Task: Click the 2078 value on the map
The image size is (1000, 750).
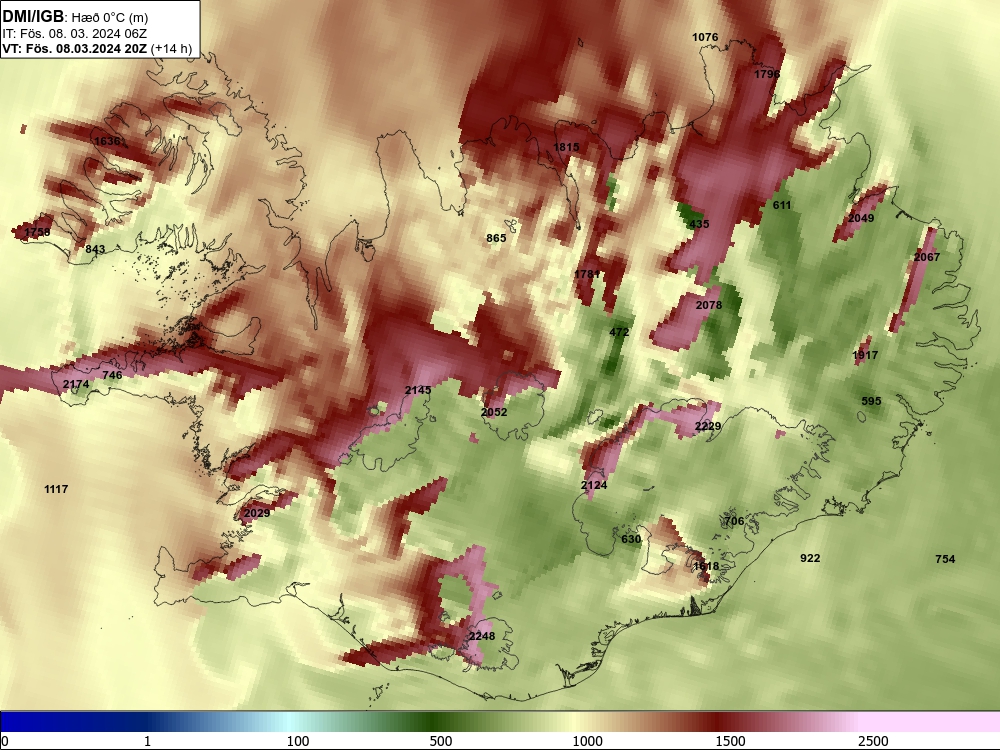Action: point(709,305)
